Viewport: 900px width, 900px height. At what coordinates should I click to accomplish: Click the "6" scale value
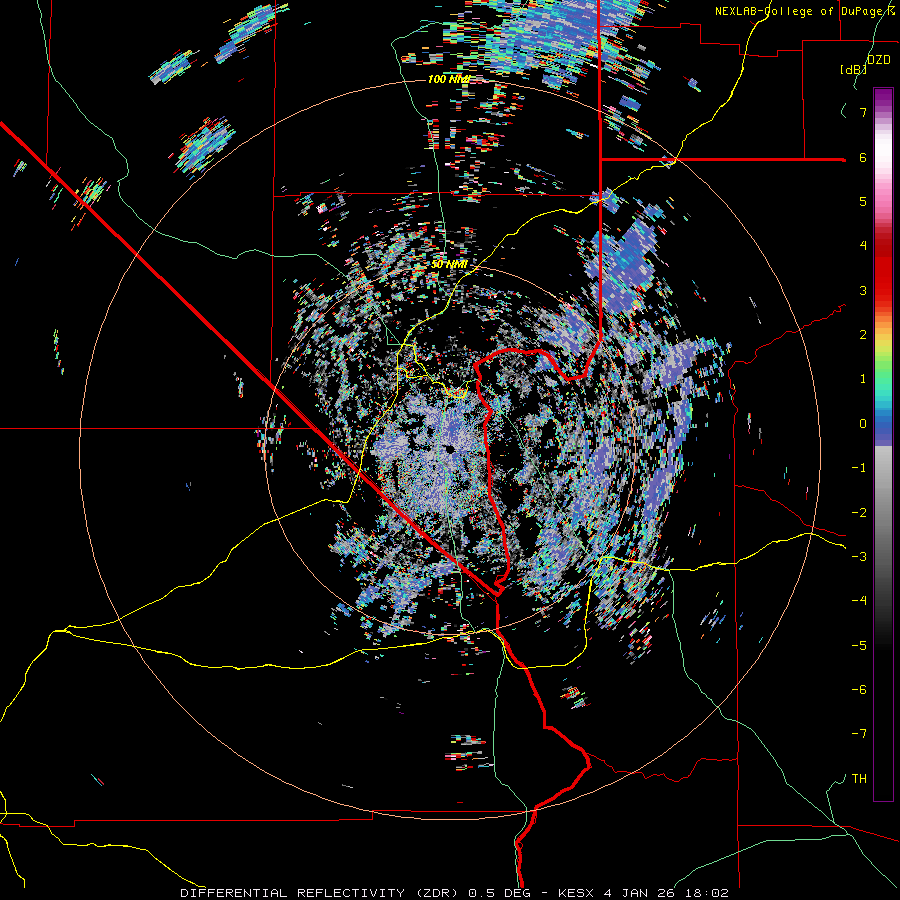pos(863,157)
